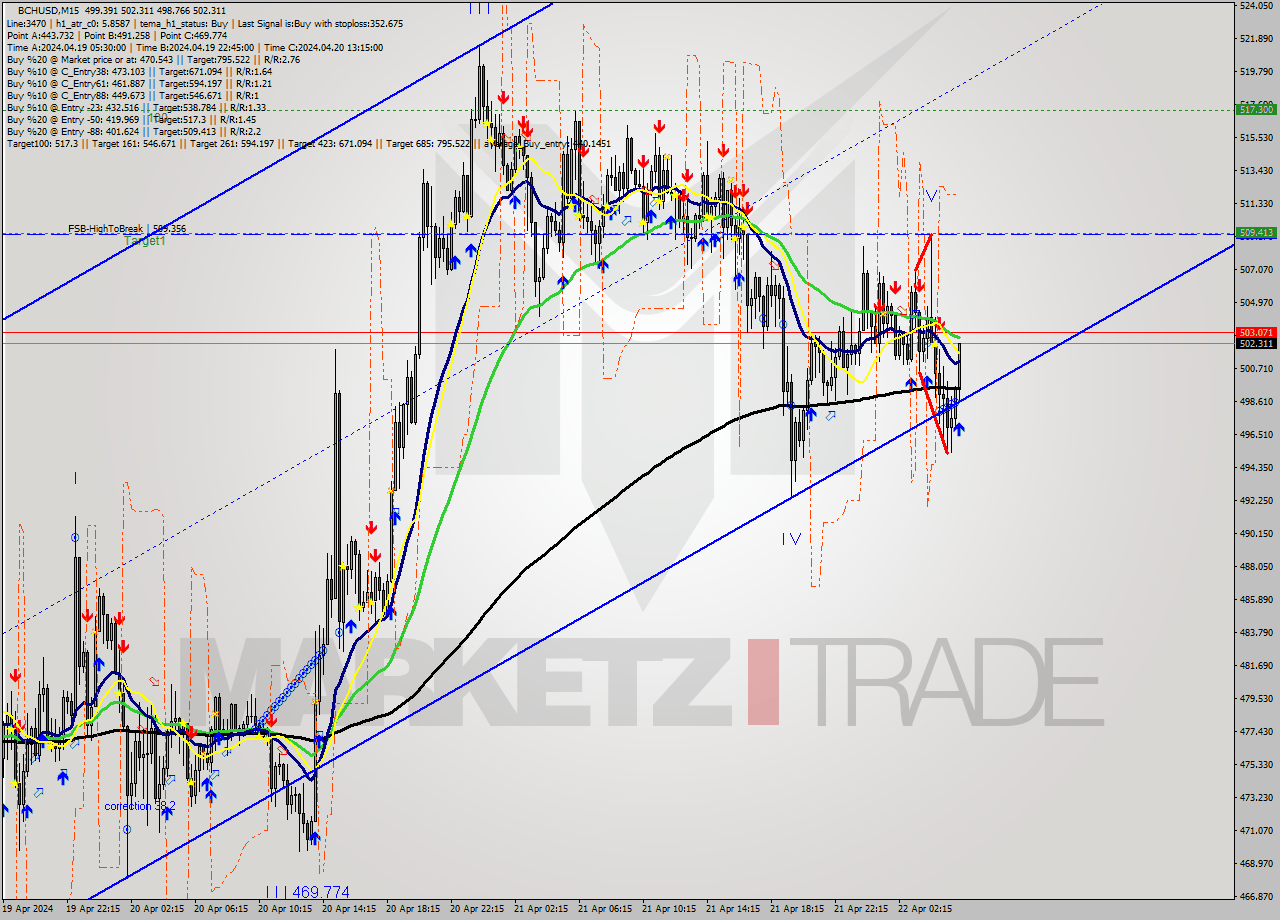
Task: Click price axis value 515.530
Action: (1255, 138)
